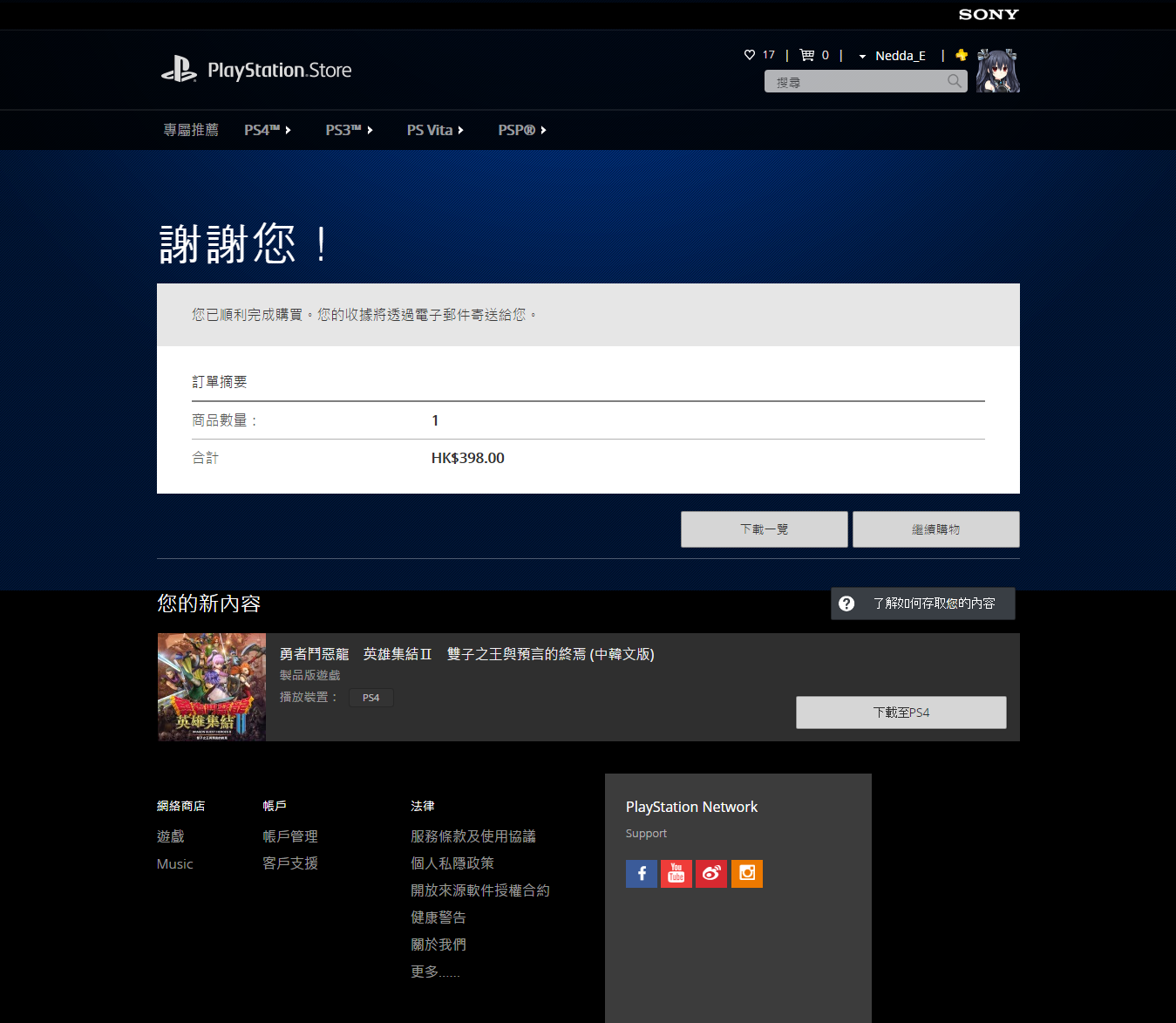Open the 服務條款及使用協議 link
1176x1023 pixels.
click(473, 836)
